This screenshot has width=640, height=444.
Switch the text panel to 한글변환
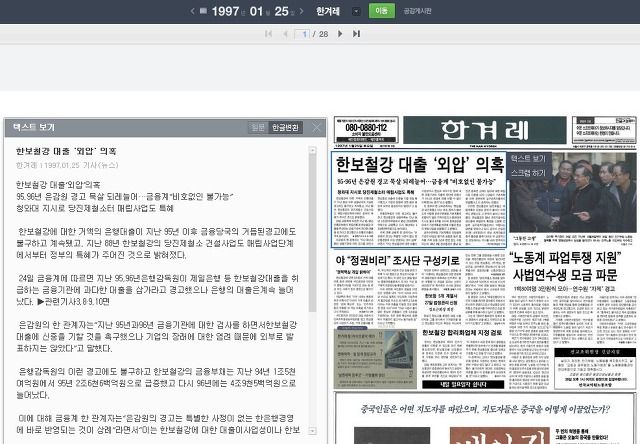pos(285,127)
